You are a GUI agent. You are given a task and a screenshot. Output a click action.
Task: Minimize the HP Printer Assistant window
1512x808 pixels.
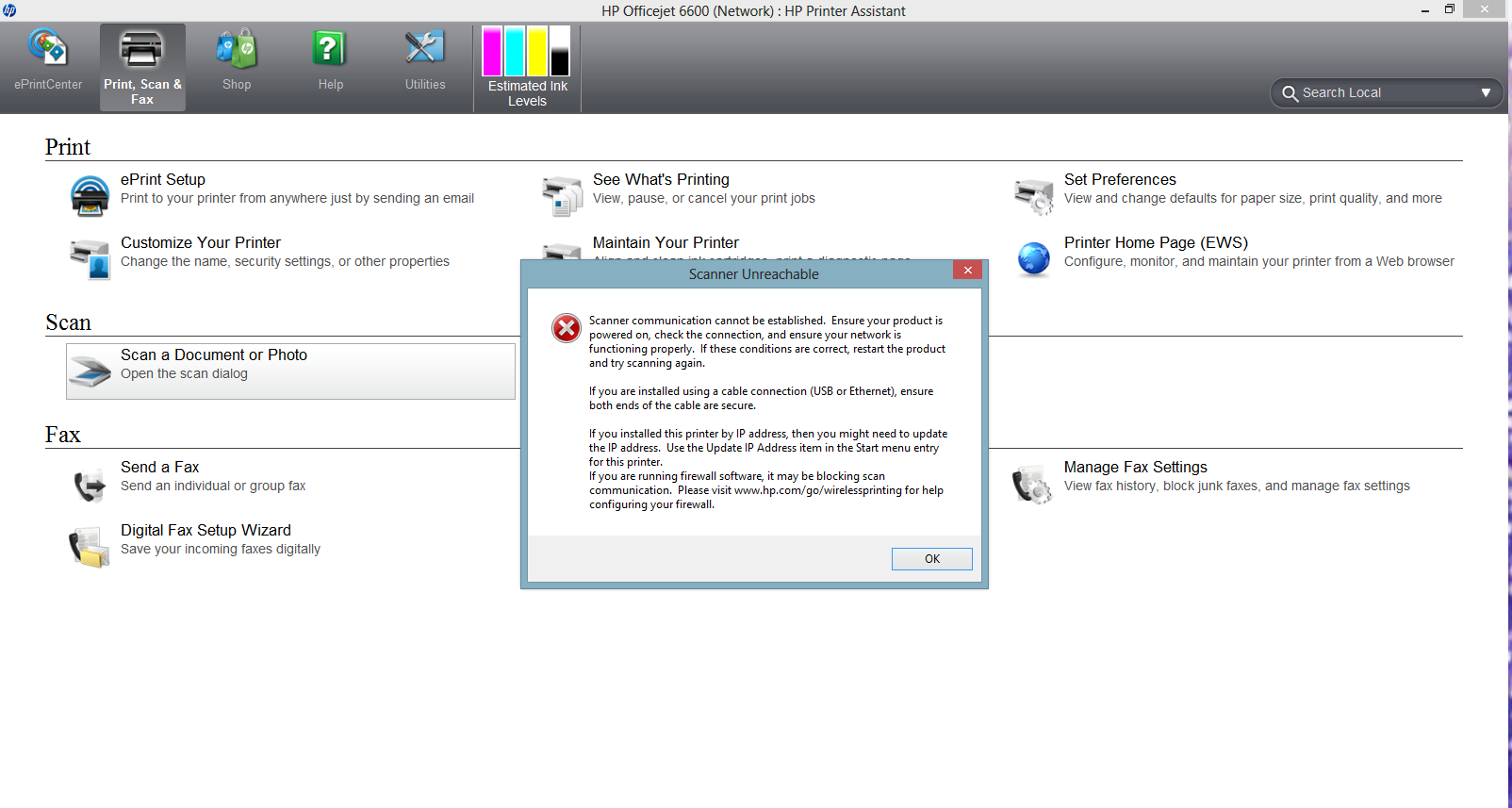tap(1425, 10)
